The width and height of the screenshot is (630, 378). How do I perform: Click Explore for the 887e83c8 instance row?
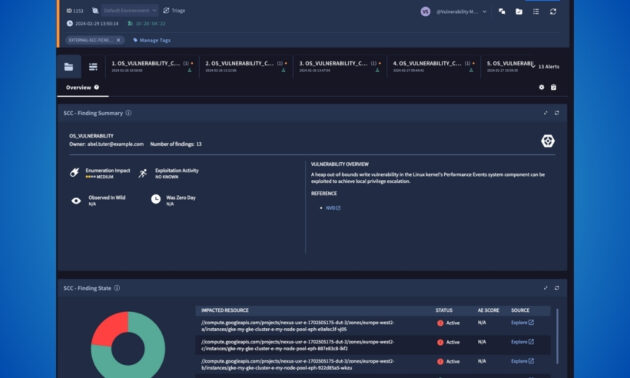pos(522,342)
